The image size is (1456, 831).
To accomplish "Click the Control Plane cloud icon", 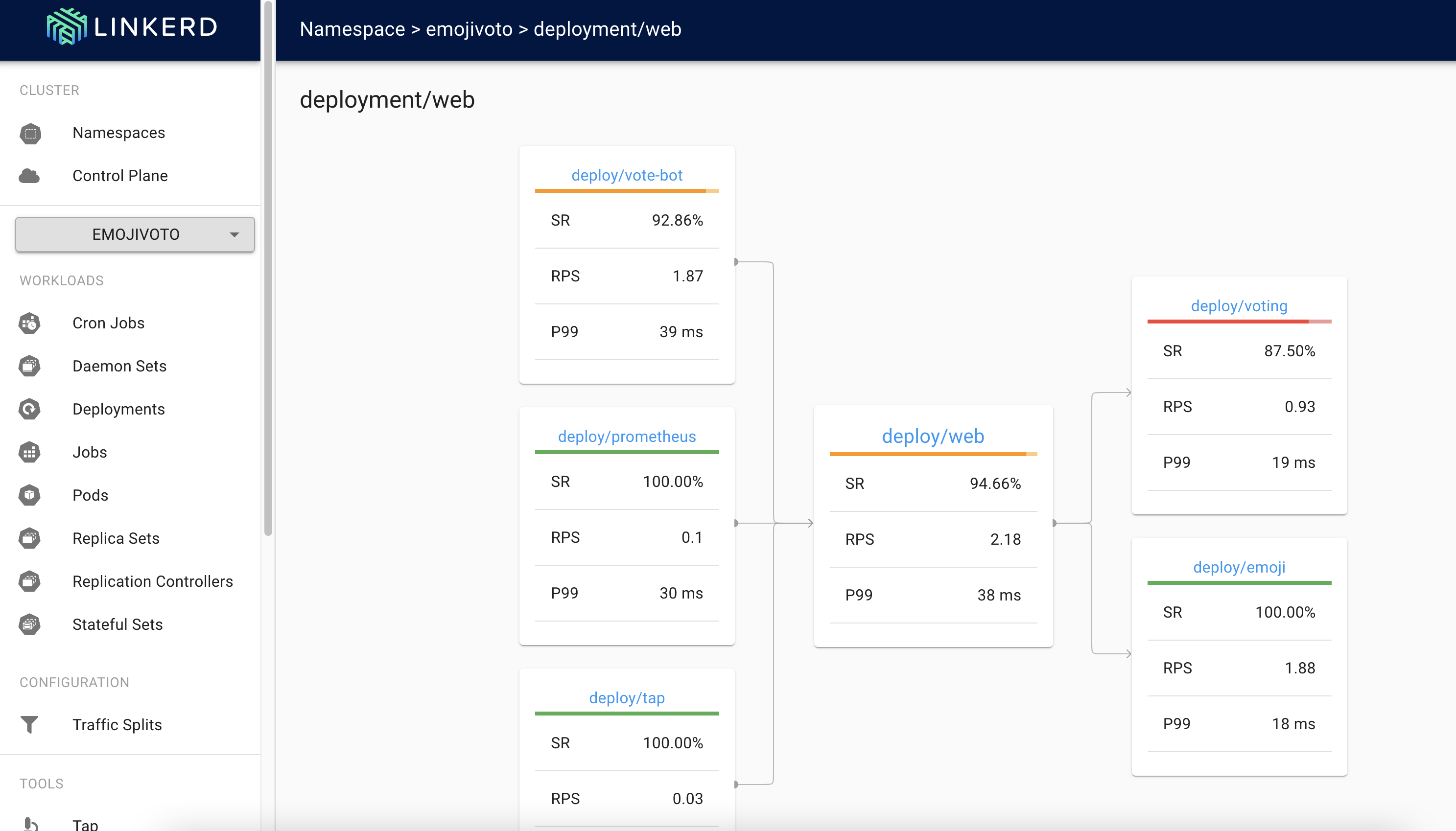I will [29, 176].
